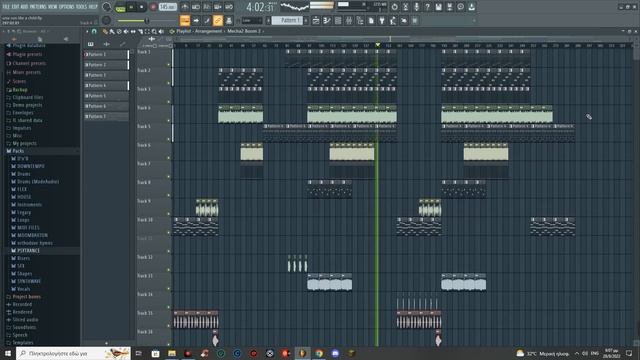
Task: Click the main volume knob
Action: coord(107,7)
